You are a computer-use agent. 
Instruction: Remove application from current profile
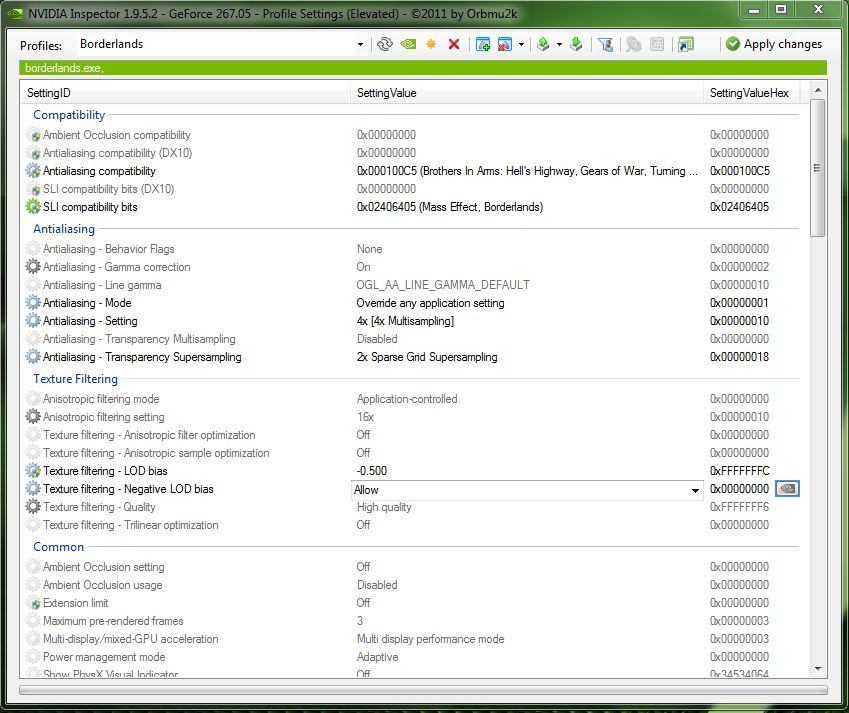tap(505, 44)
